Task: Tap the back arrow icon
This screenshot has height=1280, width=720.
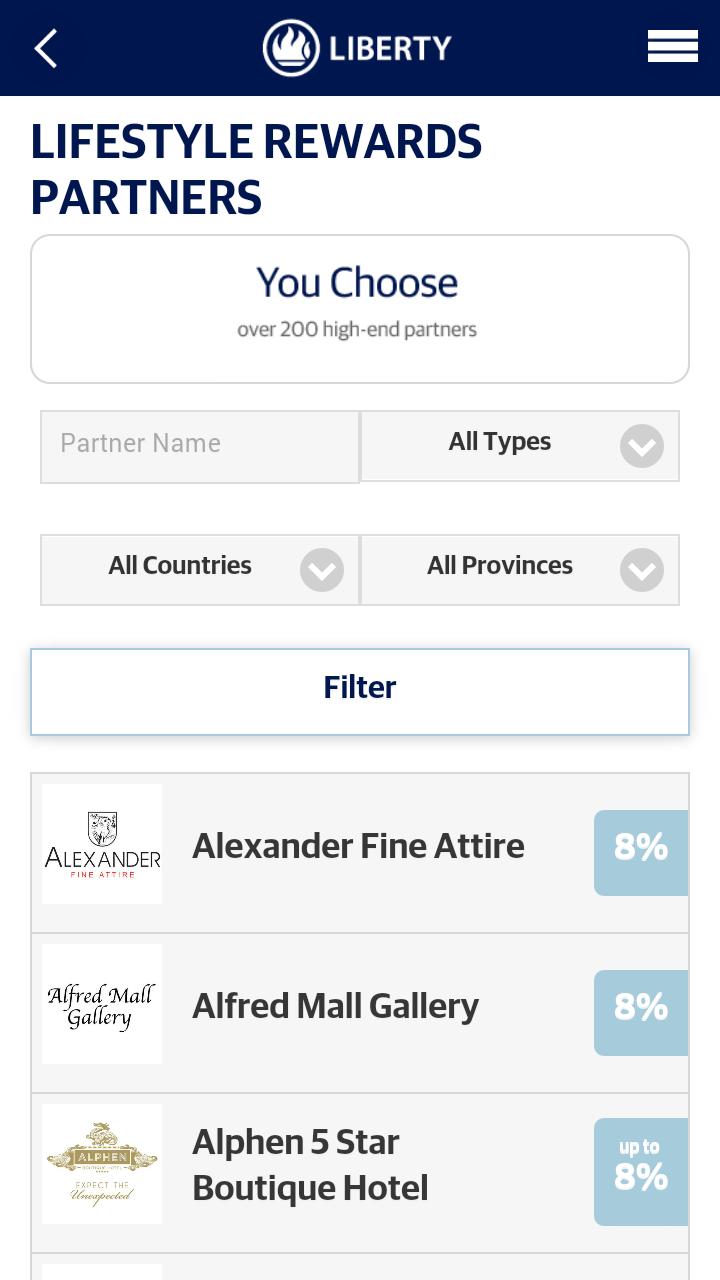Action: coord(46,48)
